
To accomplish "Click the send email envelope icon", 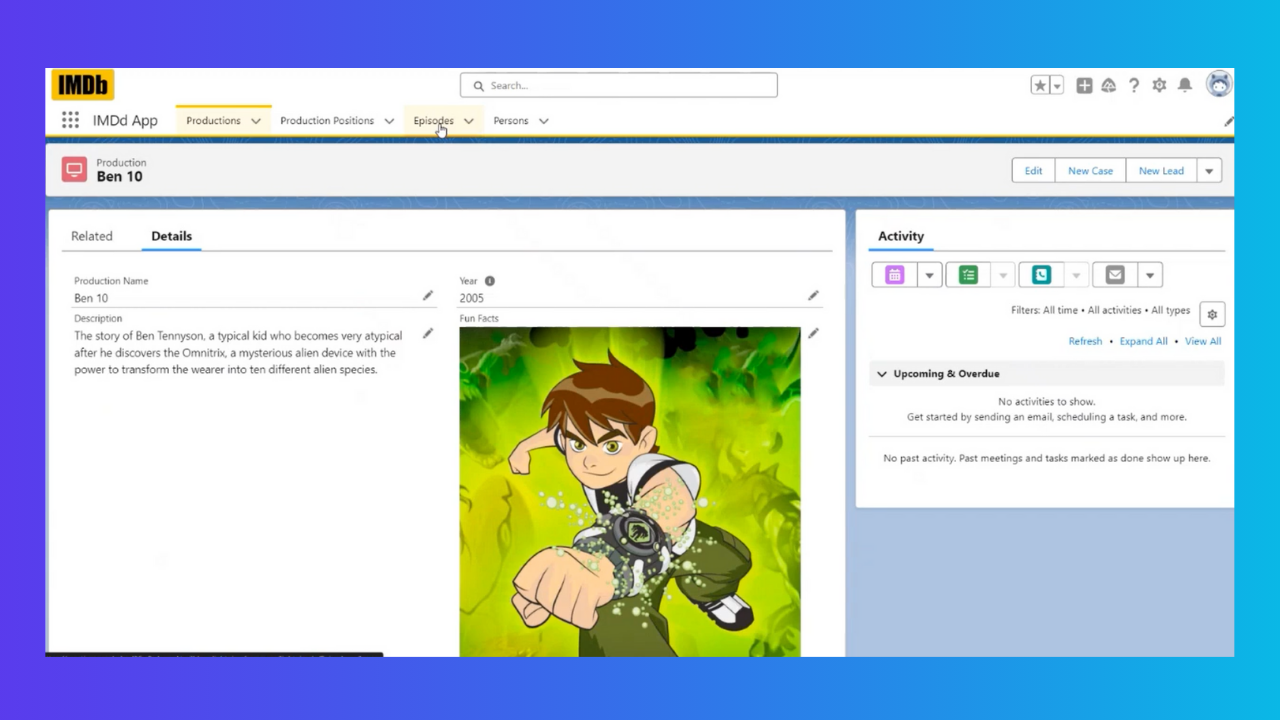I will point(1115,275).
